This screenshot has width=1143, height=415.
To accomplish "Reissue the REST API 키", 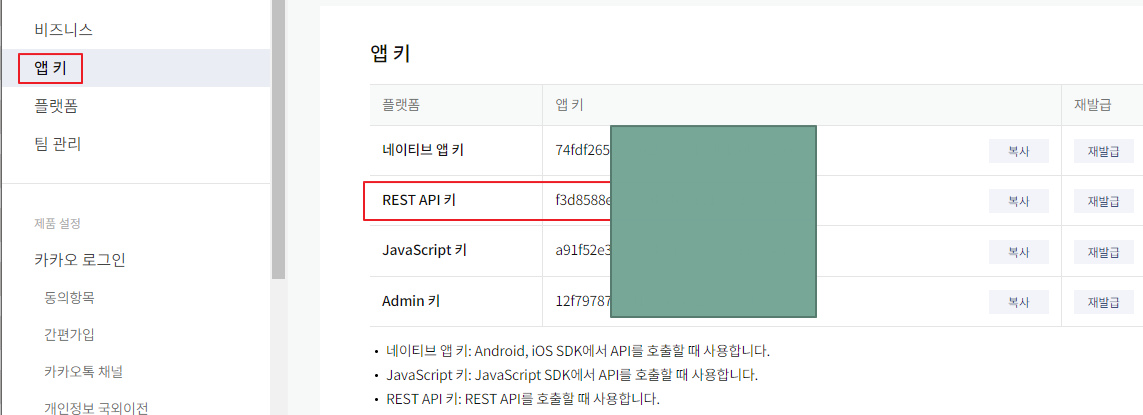I will coord(1103,201).
